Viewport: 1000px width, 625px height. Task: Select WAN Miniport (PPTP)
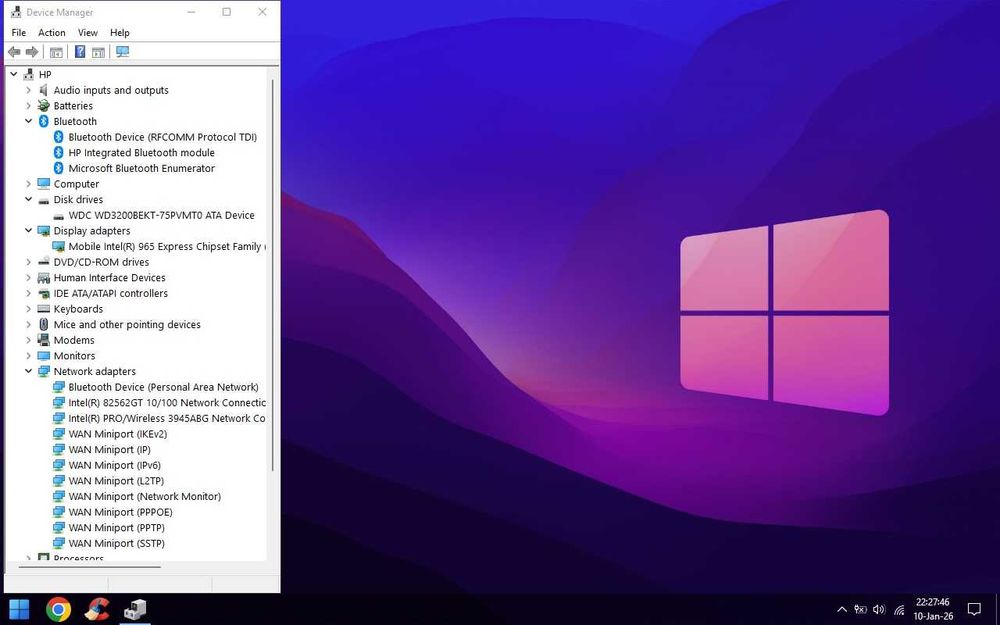click(x=117, y=527)
